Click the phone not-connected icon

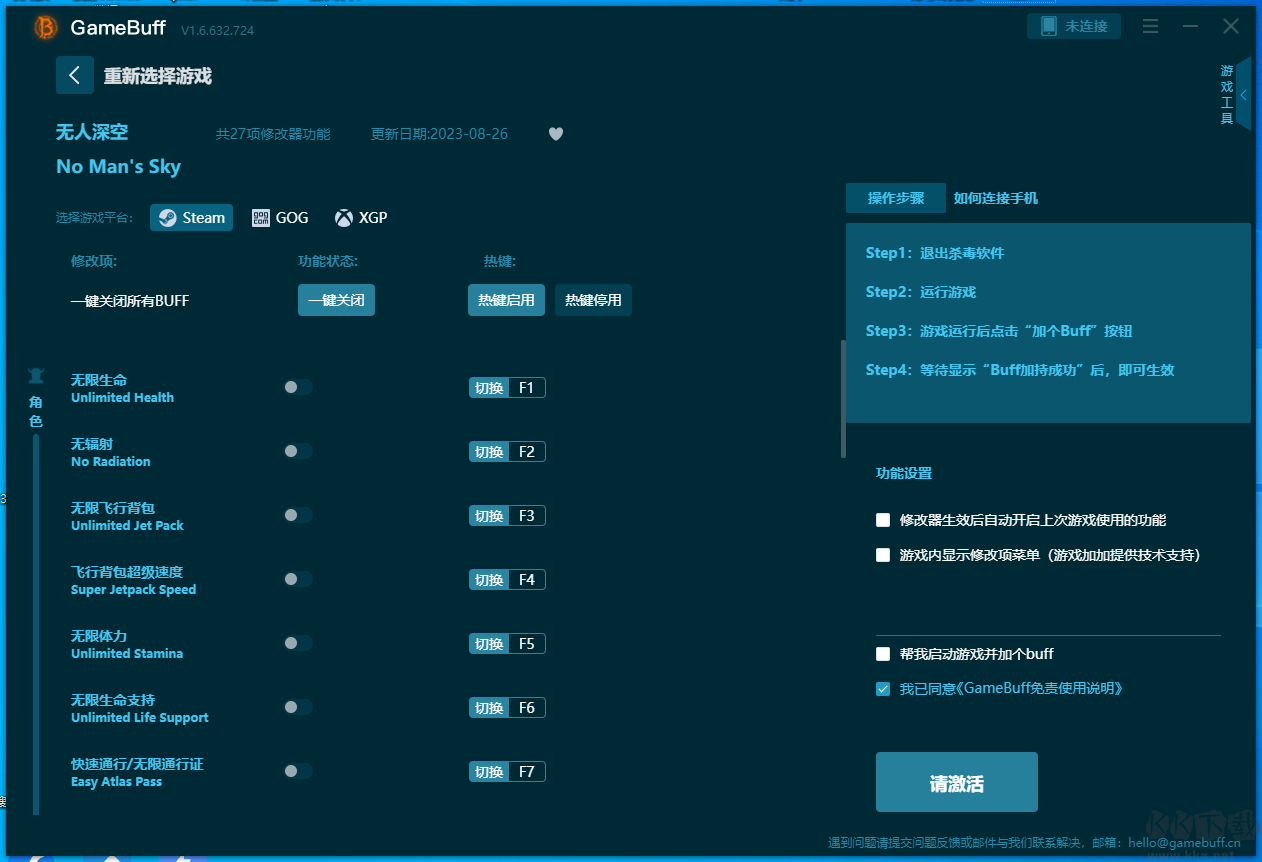click(x=1049, y=26)
